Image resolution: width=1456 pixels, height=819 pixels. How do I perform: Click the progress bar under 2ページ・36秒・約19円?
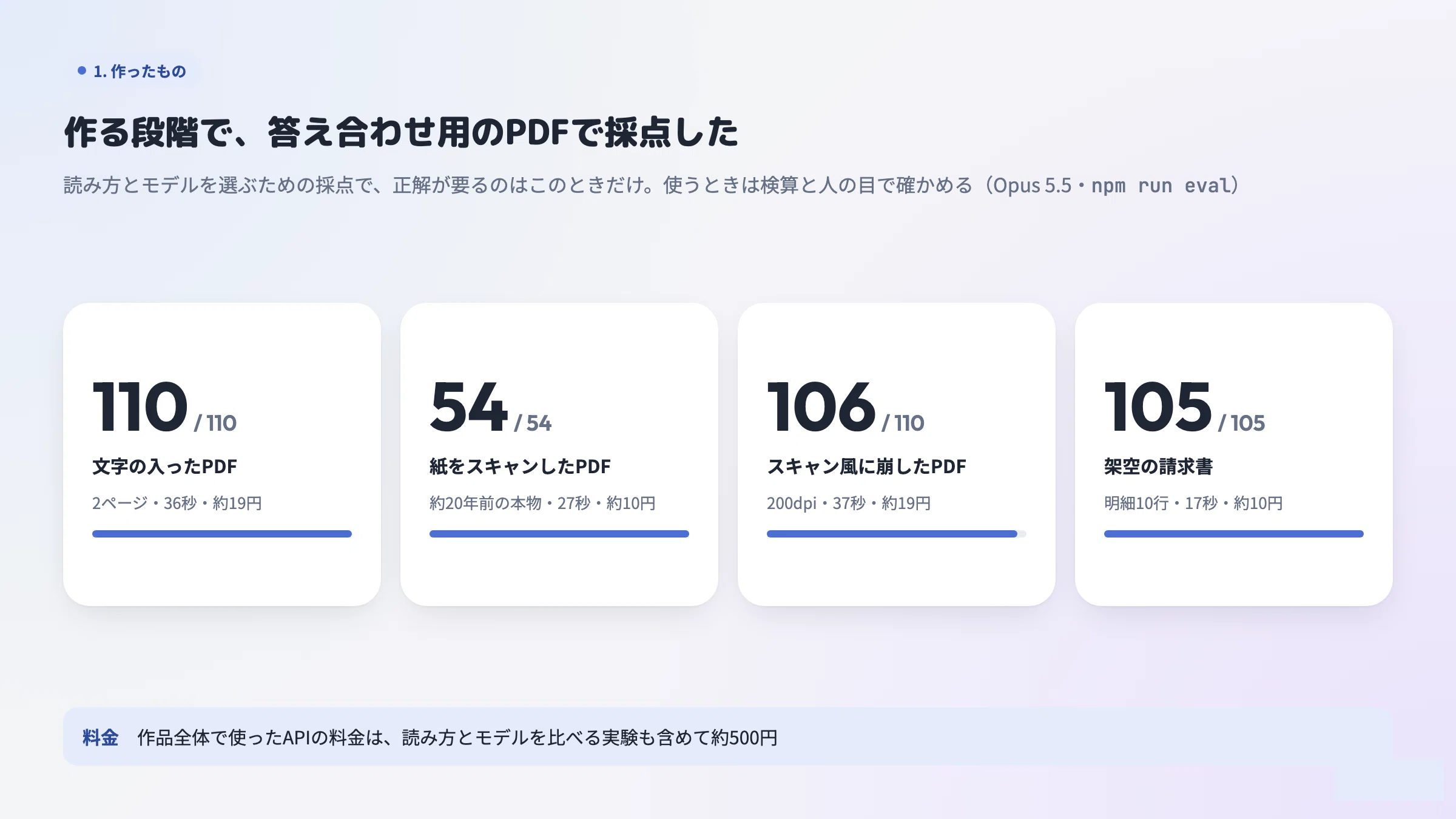[x=222, y=534]
